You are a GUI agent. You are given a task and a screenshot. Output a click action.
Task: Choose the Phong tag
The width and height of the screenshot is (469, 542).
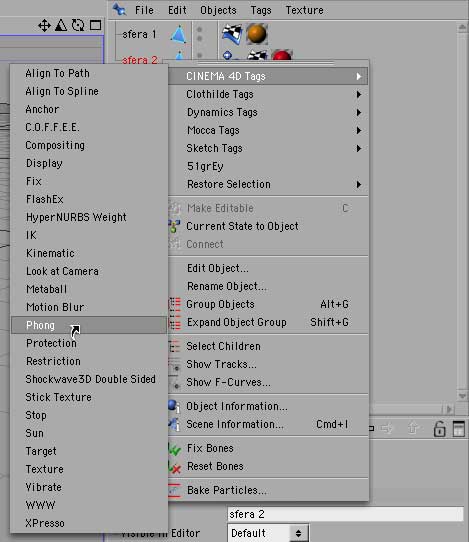coord(89,325)
